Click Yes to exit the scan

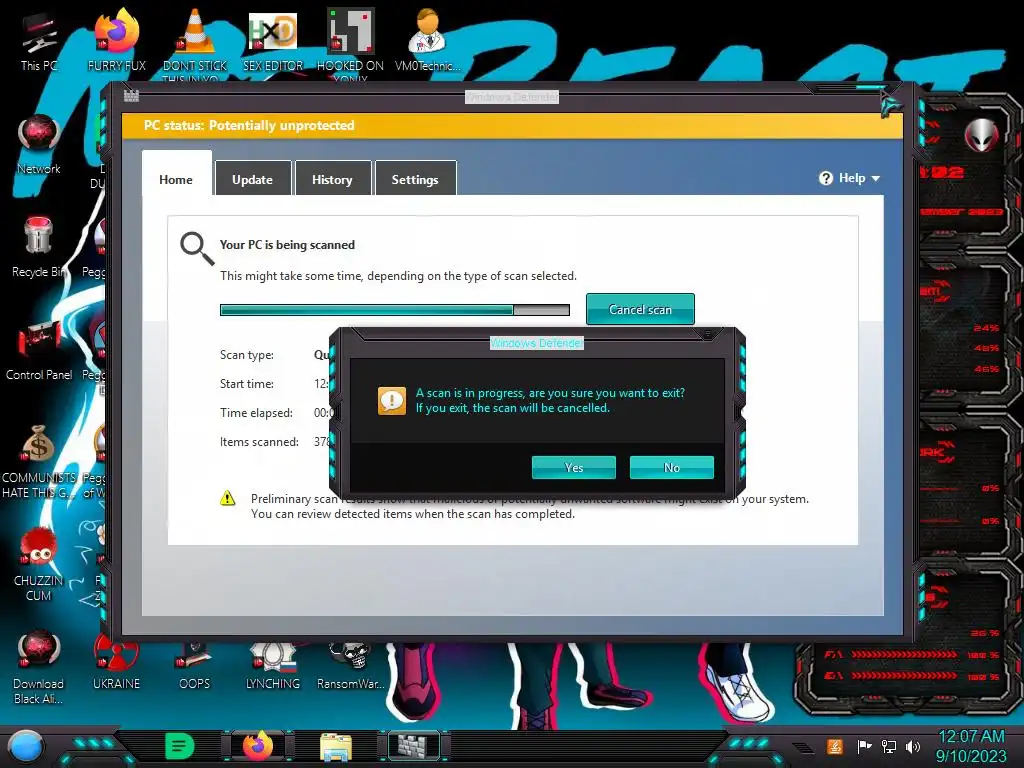click(574, 468)
